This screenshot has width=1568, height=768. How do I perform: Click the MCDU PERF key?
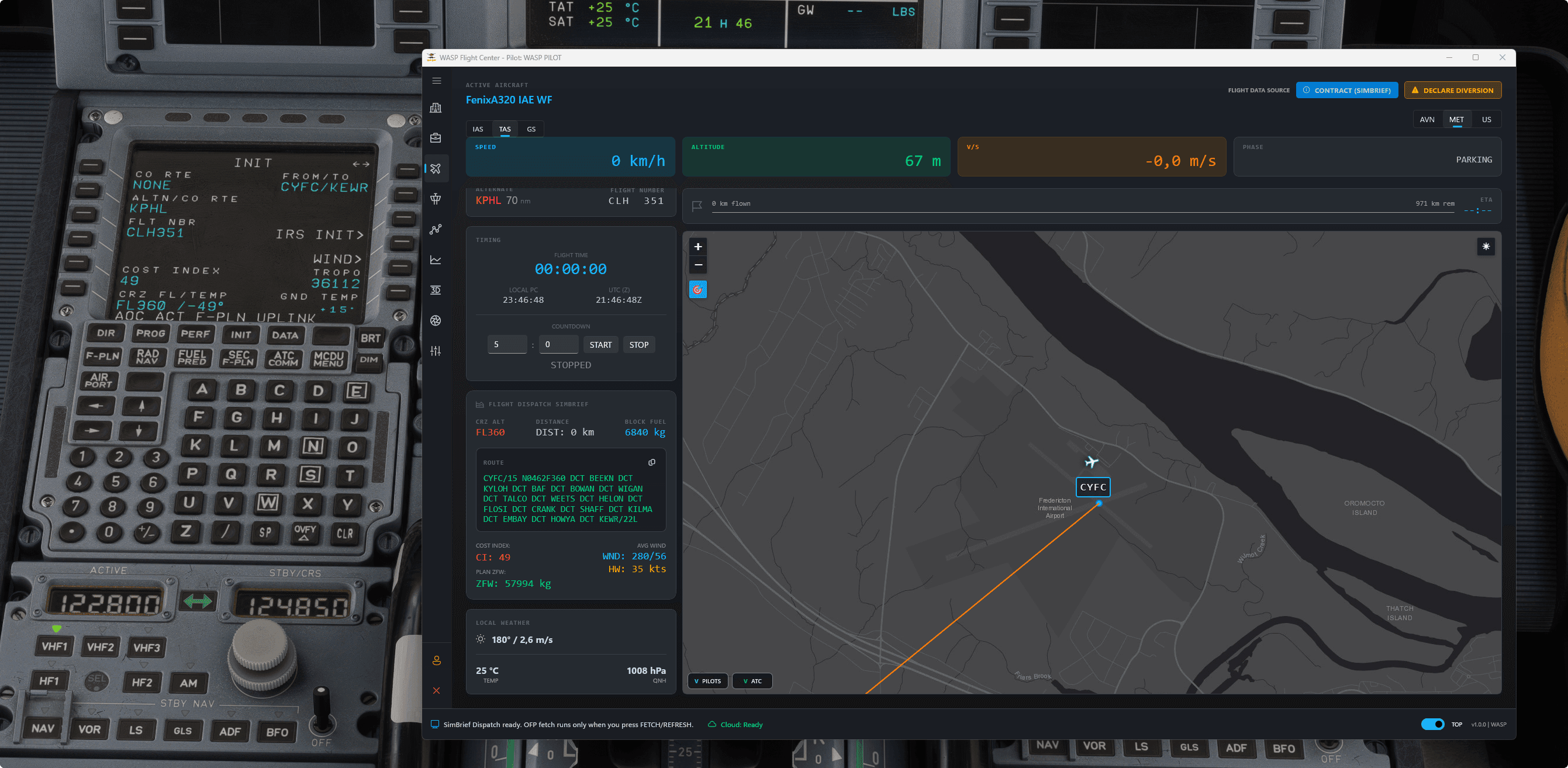coord(195,334)
